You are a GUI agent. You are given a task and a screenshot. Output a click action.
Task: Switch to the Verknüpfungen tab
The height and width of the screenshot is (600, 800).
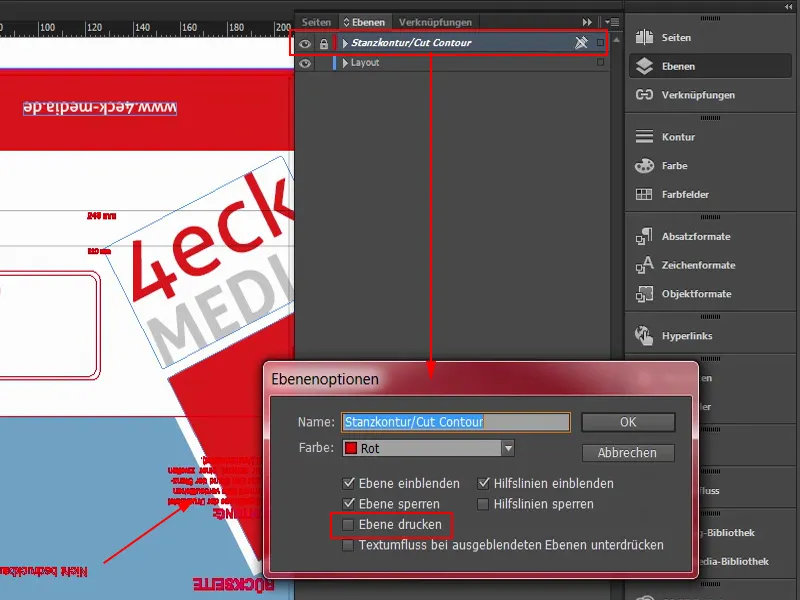[435, 22]
